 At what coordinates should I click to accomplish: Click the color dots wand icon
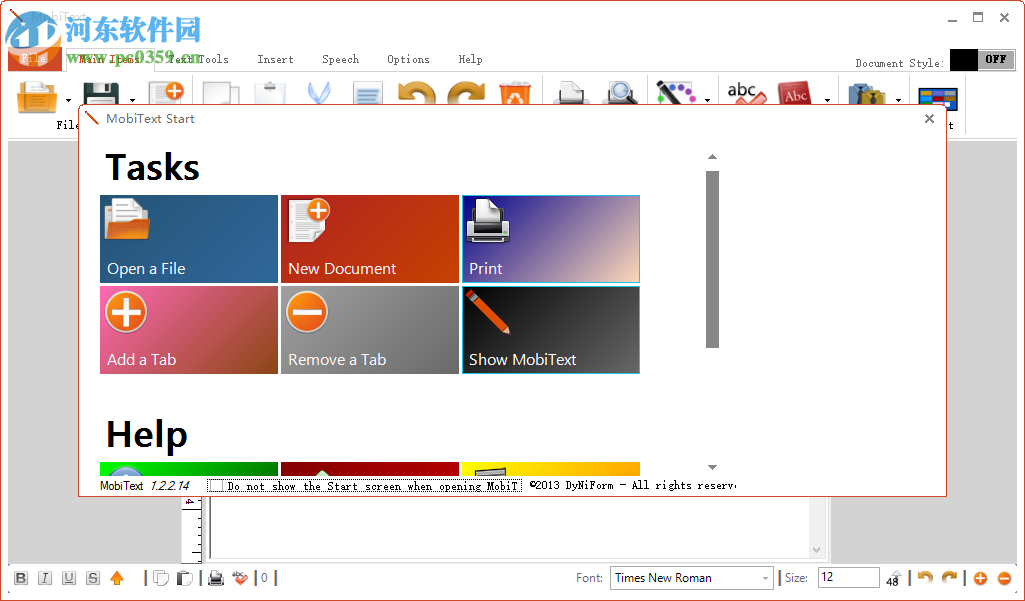[676, 93]
